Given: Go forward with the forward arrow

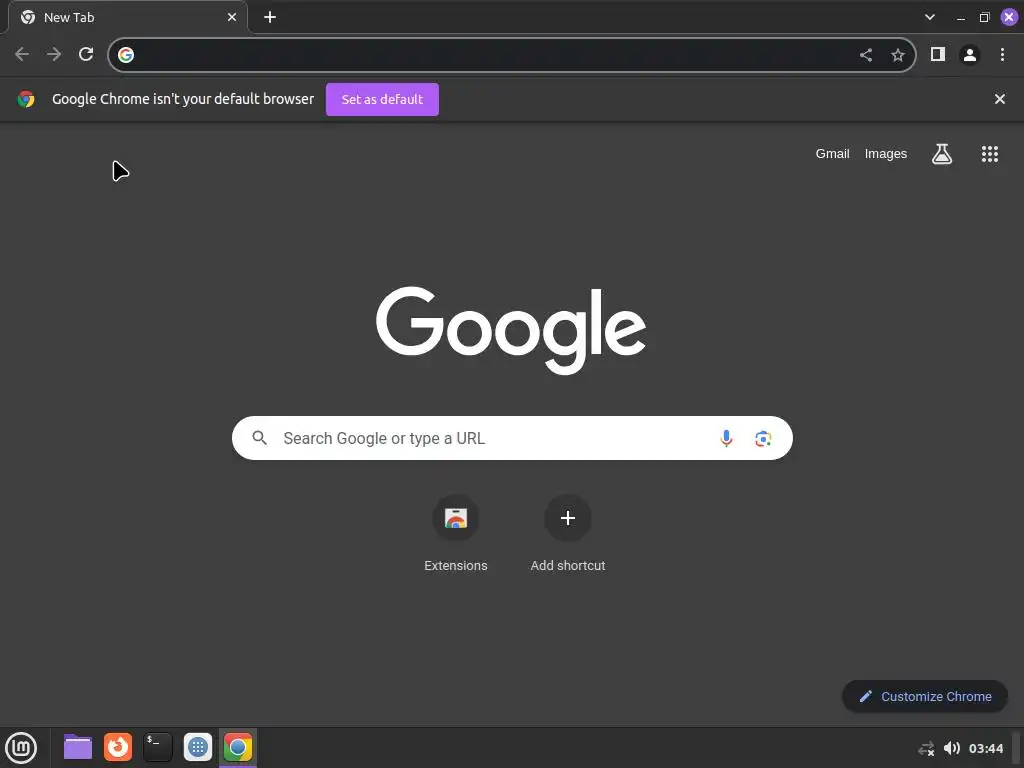Looking at the screenshot, I should (54, 54).
